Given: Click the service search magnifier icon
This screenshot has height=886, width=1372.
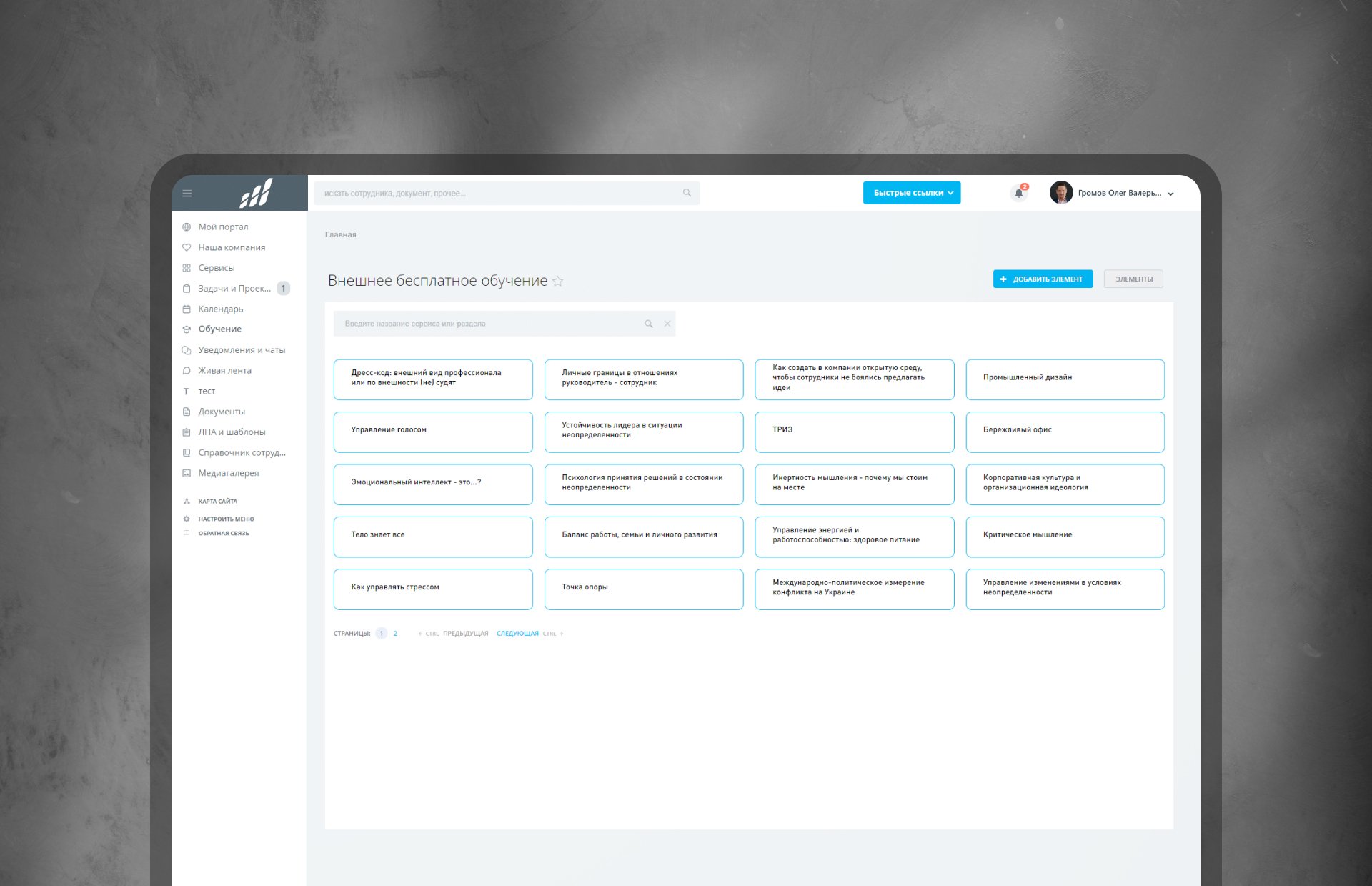Looking at the screenshot, I should [649, 324].
